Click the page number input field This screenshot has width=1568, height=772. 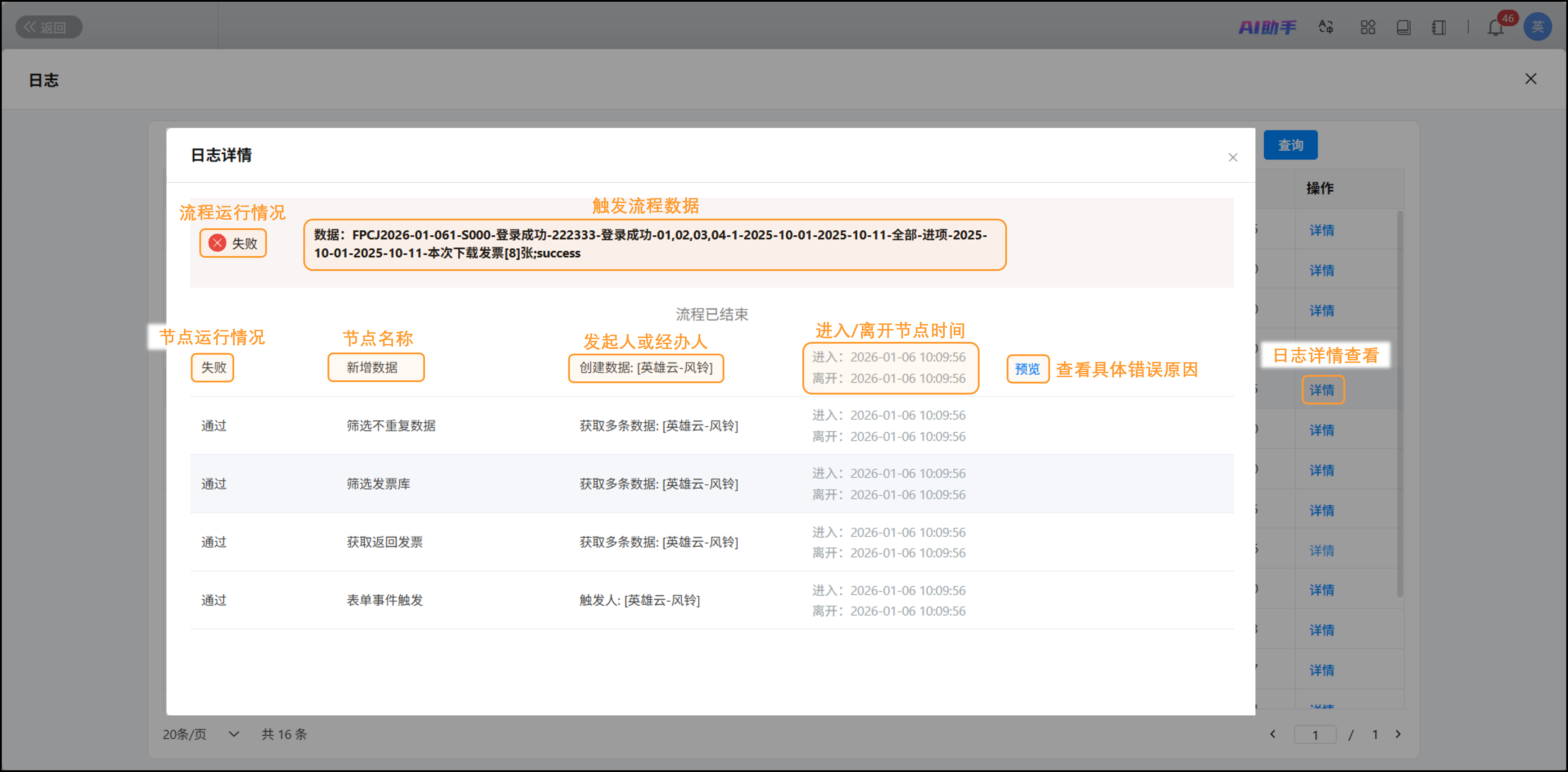(1315, 735)
